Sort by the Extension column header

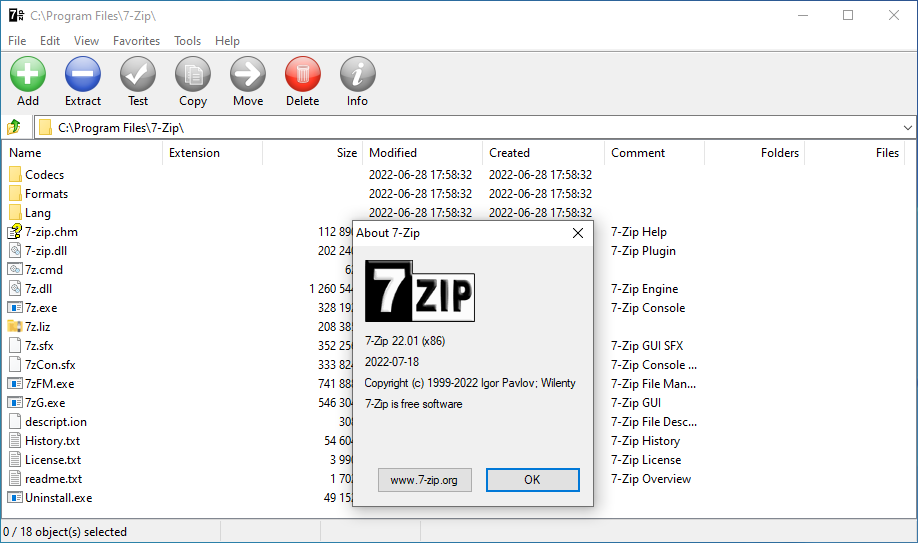tap(213, 153)
